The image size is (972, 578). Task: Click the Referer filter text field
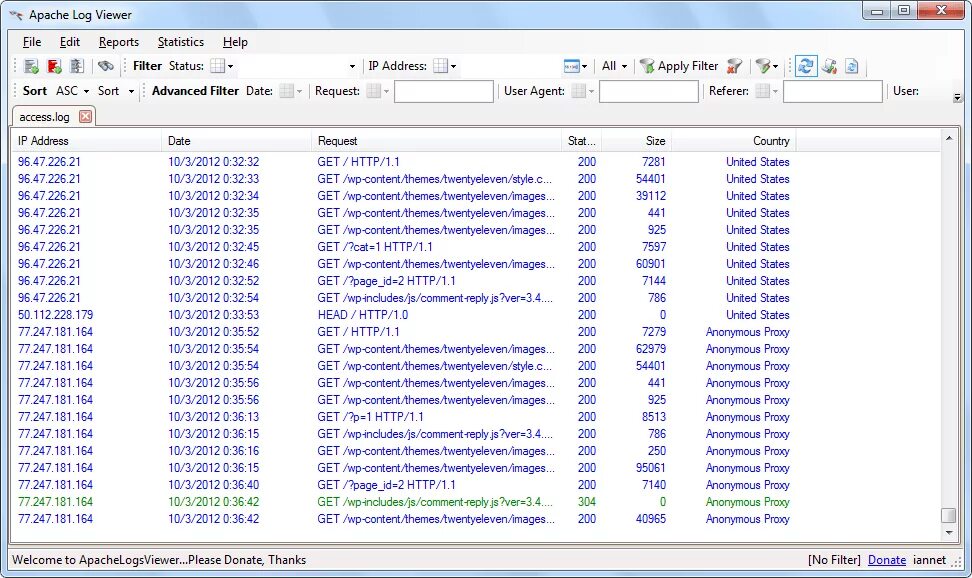tap(833, 92)
